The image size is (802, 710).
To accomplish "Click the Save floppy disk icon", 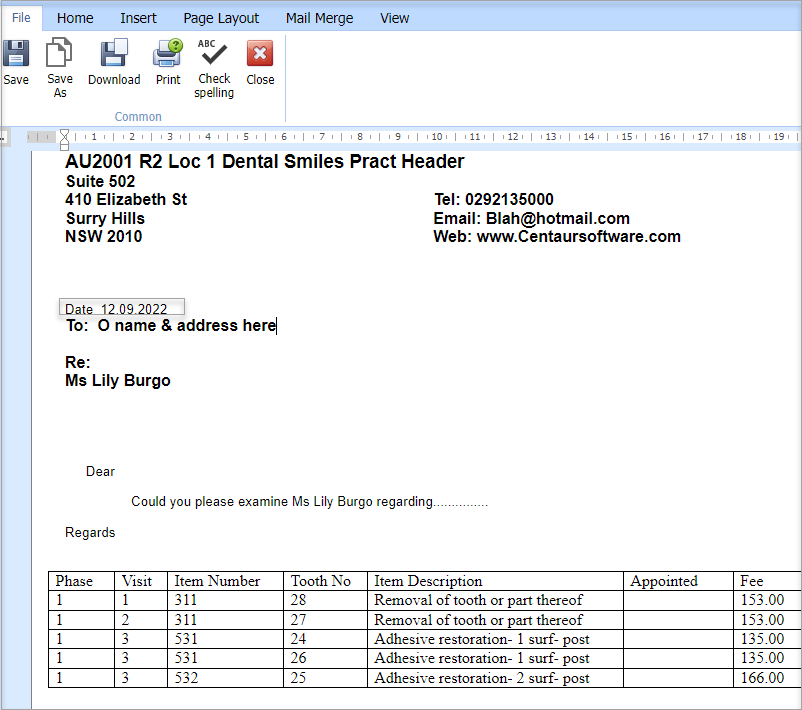I will 16,53.
